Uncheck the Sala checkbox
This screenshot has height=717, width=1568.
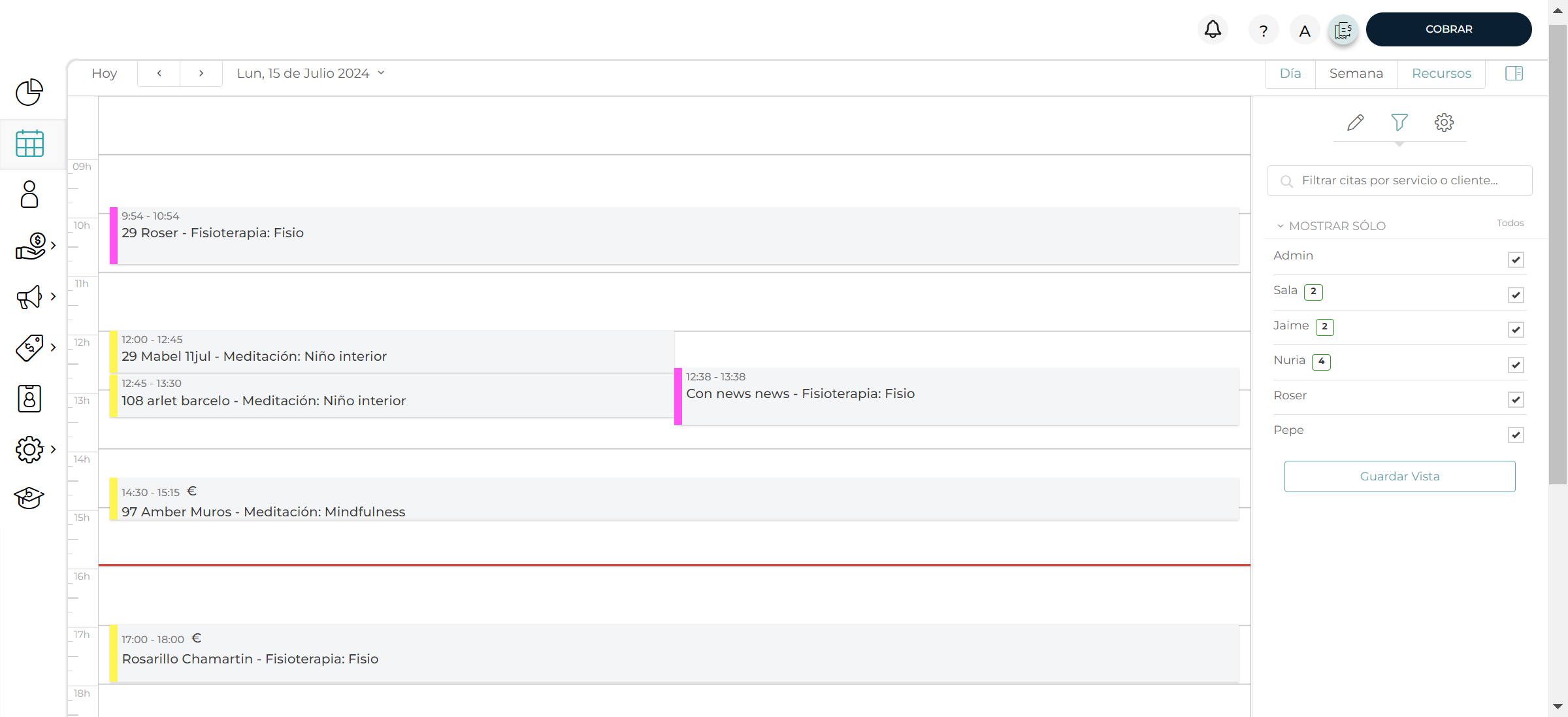tap(1516, 295)
